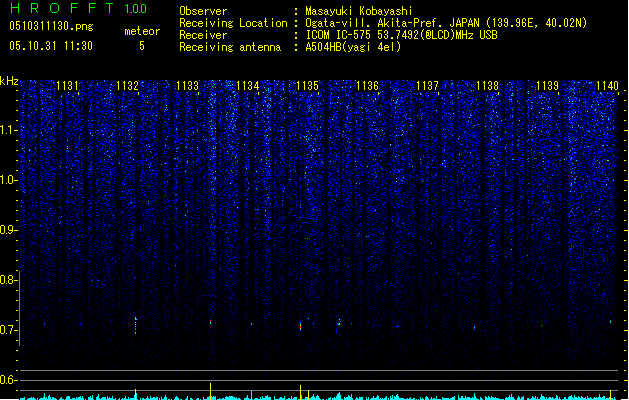Click the Ogata-vill. Akita-Pref. JAPAN location text

pos(446,23)
